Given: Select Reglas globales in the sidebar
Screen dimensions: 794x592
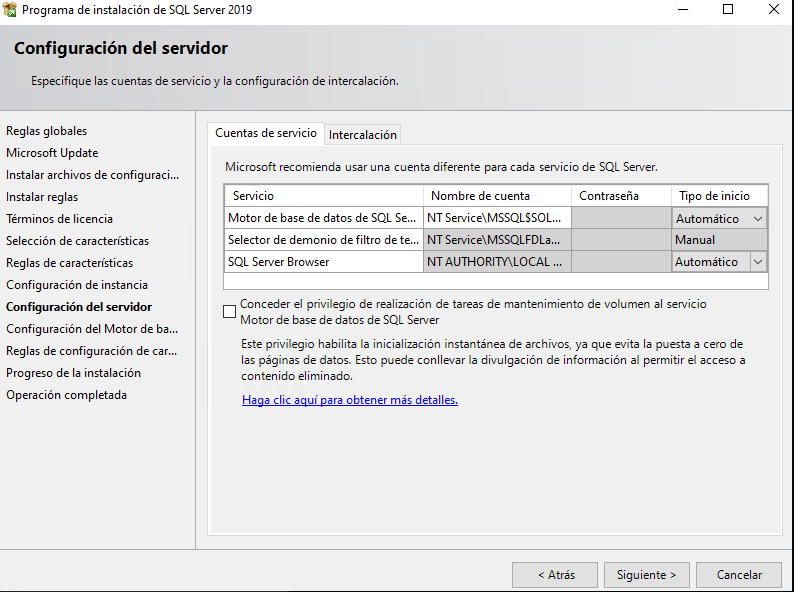Looking at the screenshot, I should point(47,131).
